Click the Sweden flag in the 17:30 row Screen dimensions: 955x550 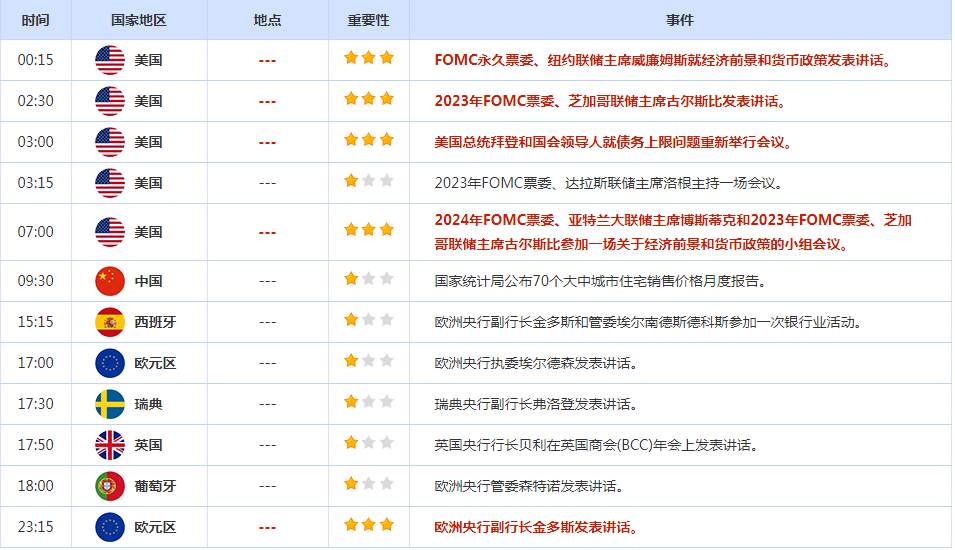110,404
